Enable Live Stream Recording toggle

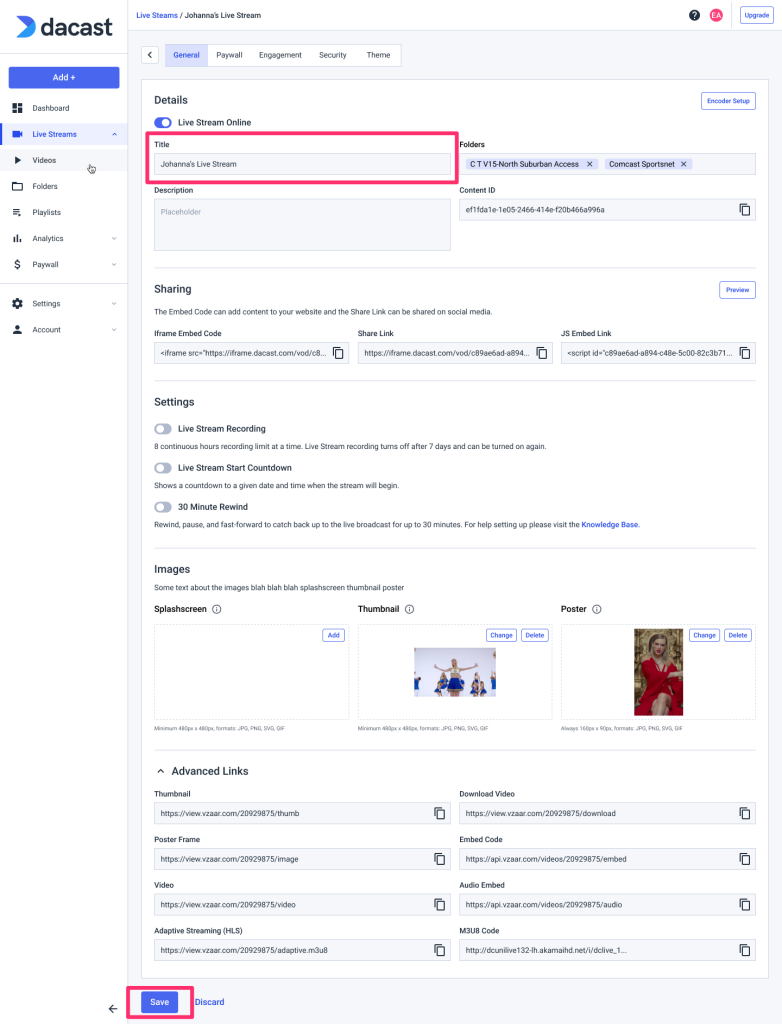click(163, 429)
